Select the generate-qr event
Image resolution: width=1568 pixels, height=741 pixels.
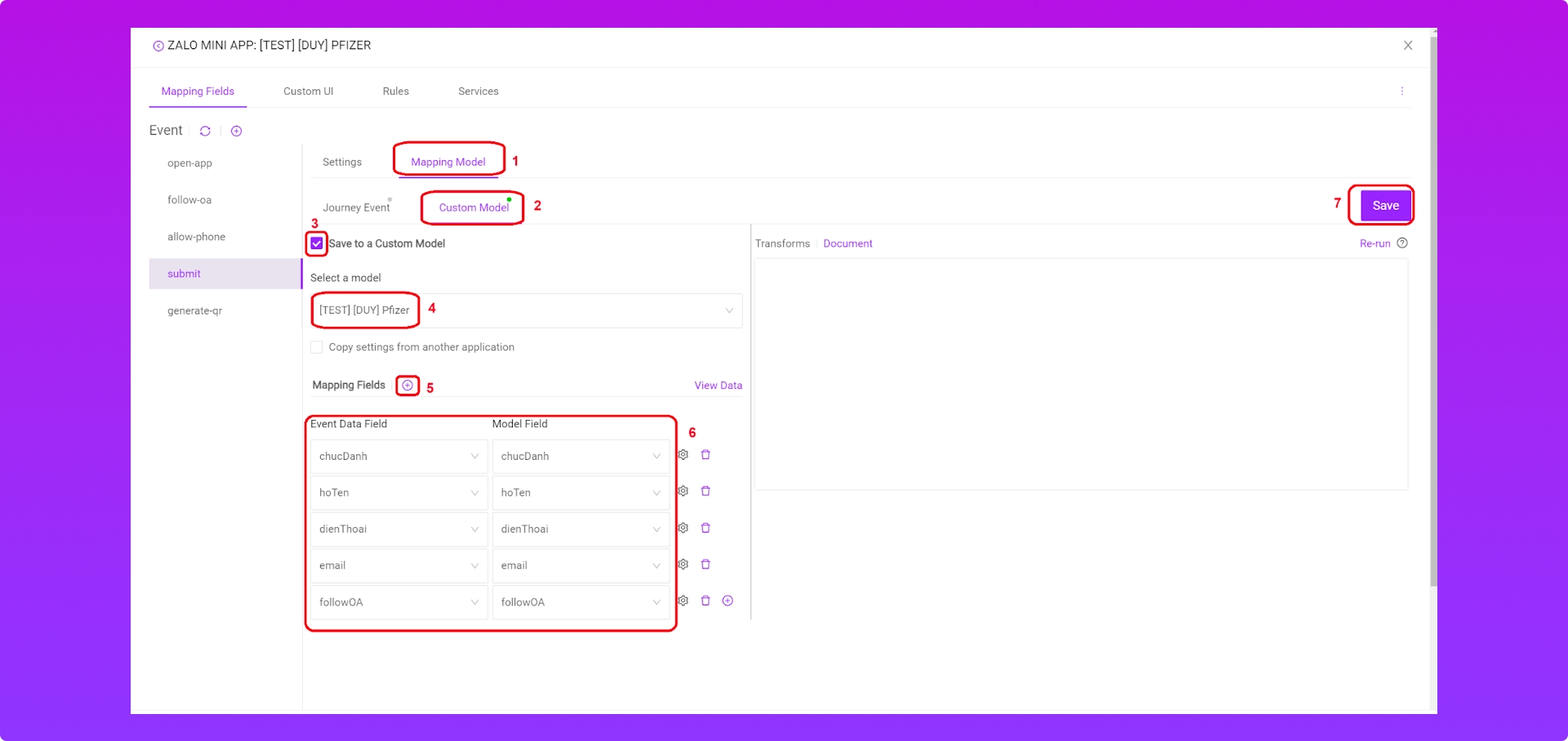click(194, 310)
